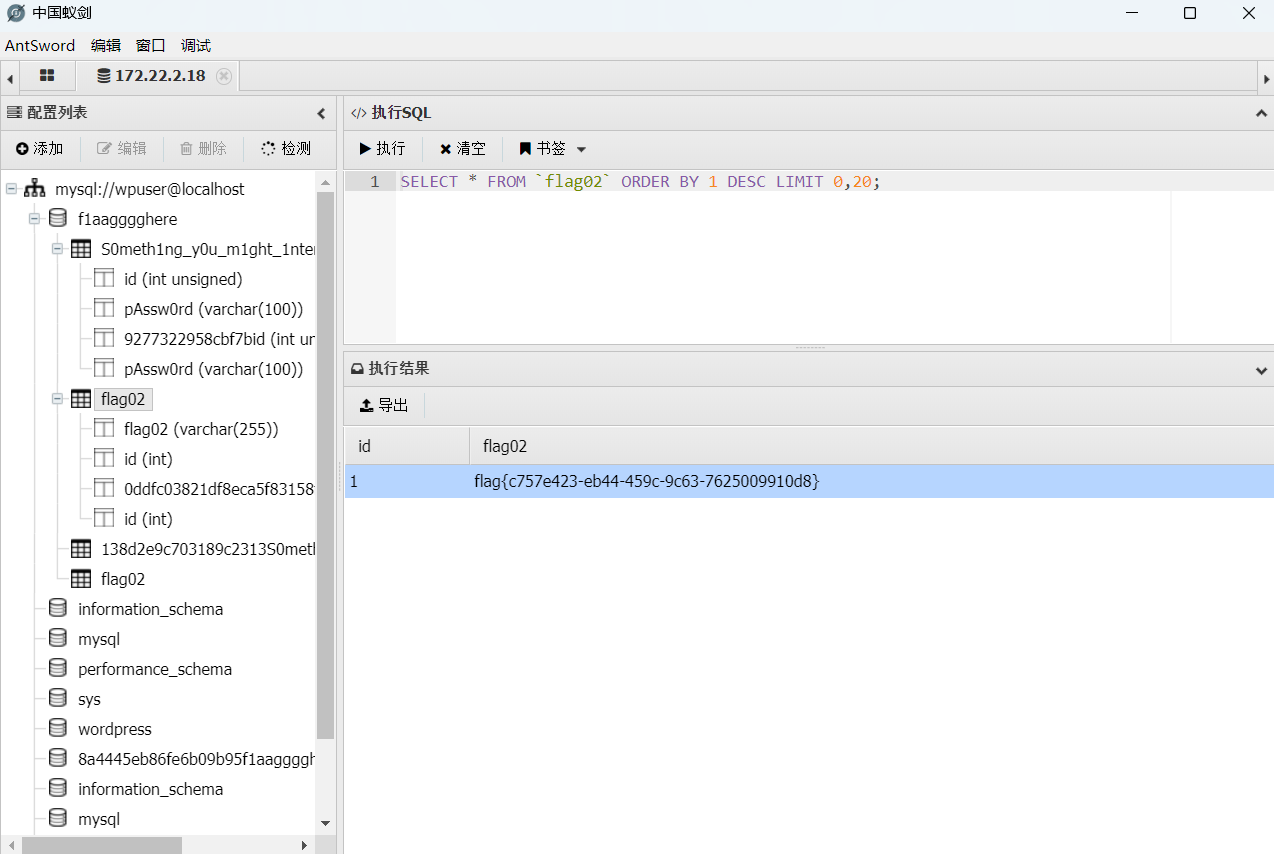Image resolution: width=1274 pixels, height=854 pixels.
Task: Click the 删除 button
Action: 203,148
